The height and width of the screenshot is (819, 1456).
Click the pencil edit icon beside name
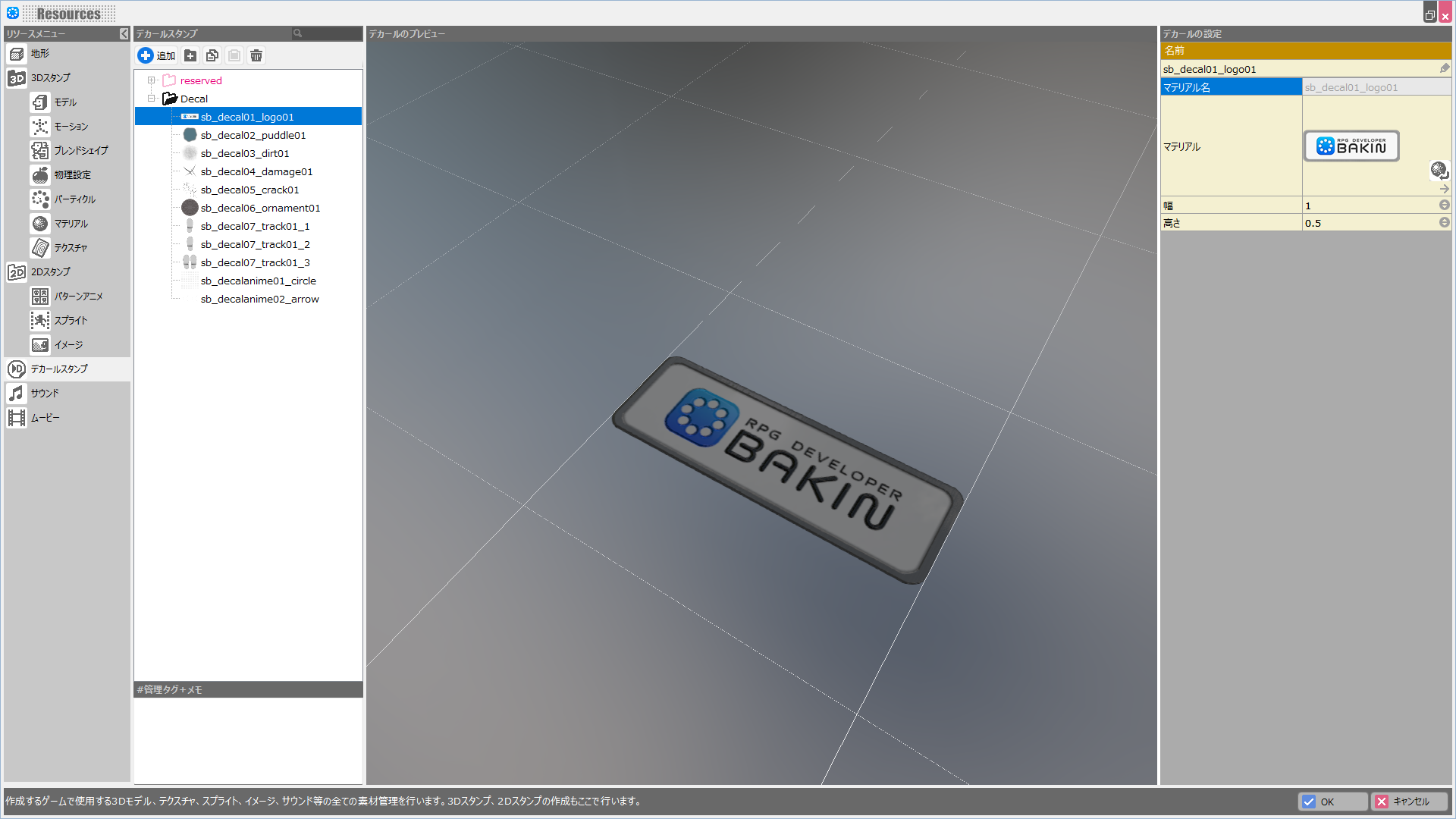coord(1444,68)
